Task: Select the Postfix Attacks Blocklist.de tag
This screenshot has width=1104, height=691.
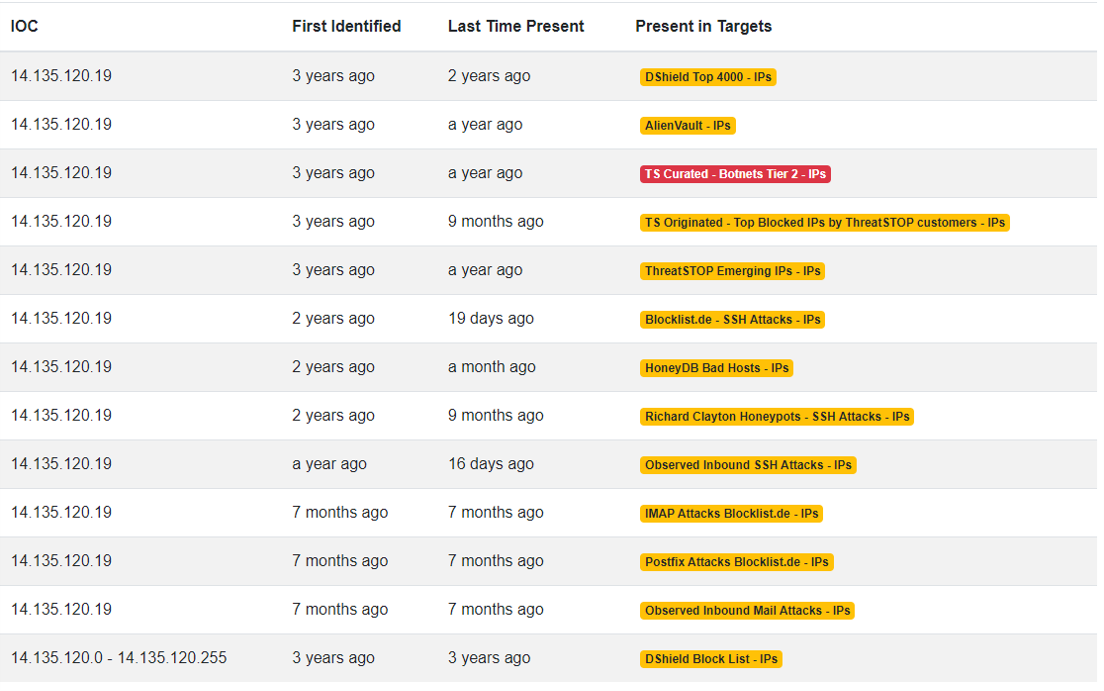Action: 736,562
